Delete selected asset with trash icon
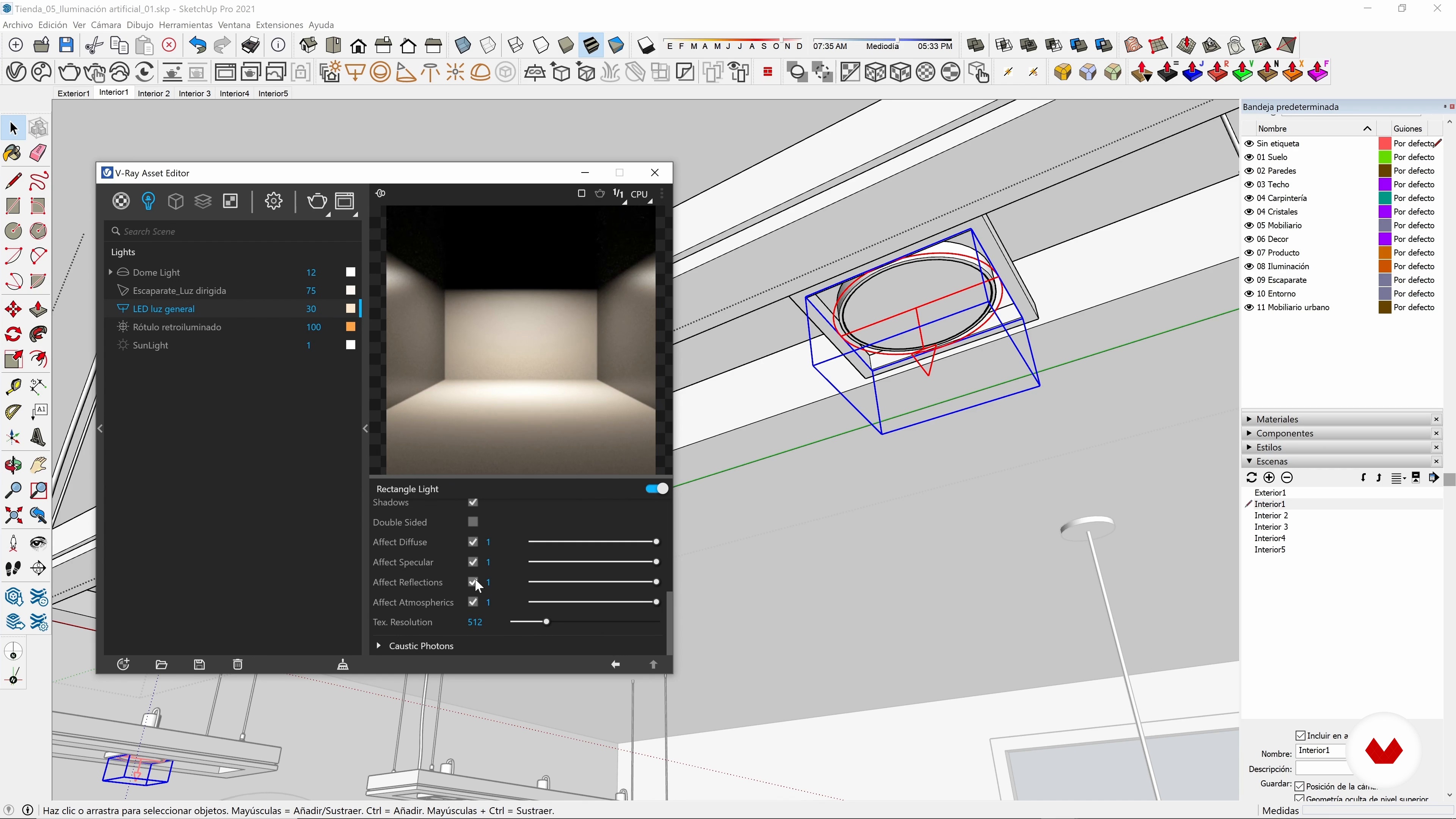 [238, 664]
